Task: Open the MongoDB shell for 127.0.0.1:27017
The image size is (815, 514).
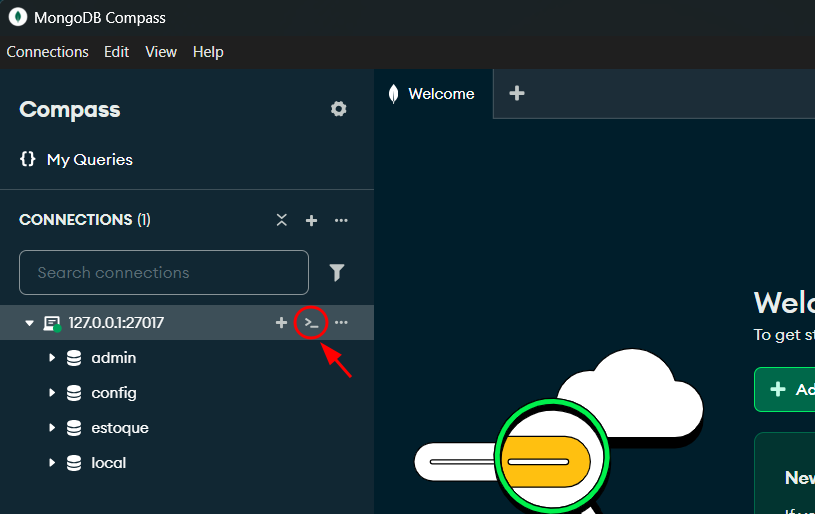Action: (x=311, y=323)
